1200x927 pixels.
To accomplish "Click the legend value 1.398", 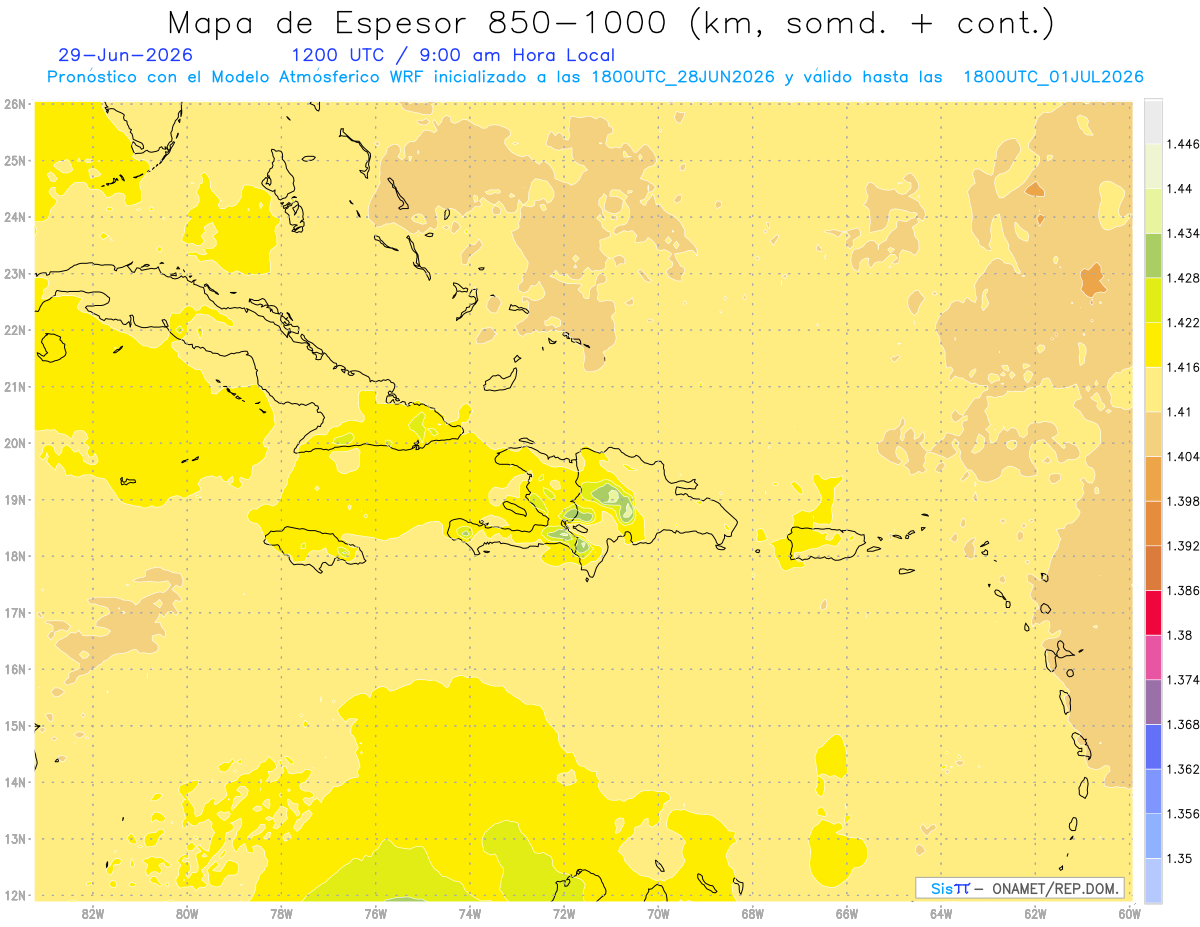I will (x=1182, y=500).
